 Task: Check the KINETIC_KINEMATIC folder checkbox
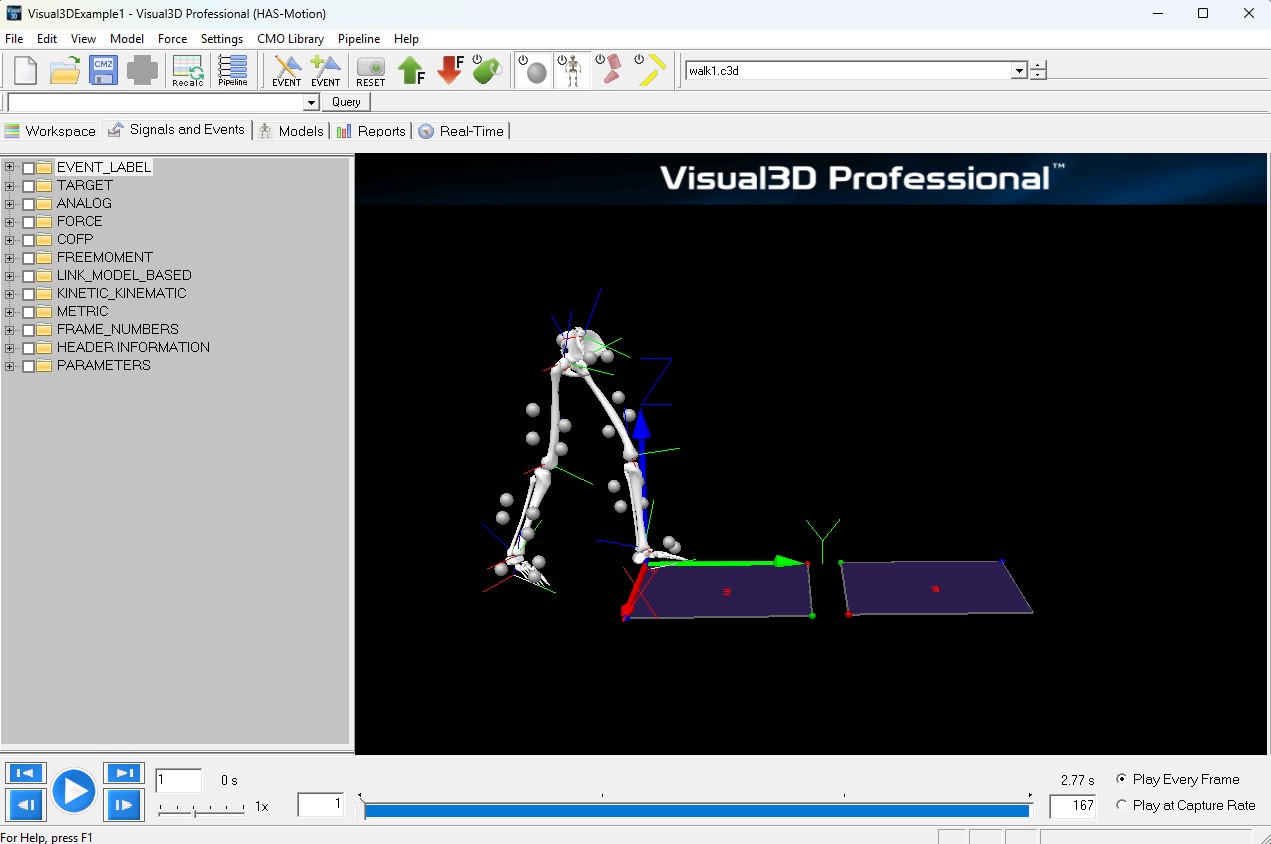click(x=28, y=294)
